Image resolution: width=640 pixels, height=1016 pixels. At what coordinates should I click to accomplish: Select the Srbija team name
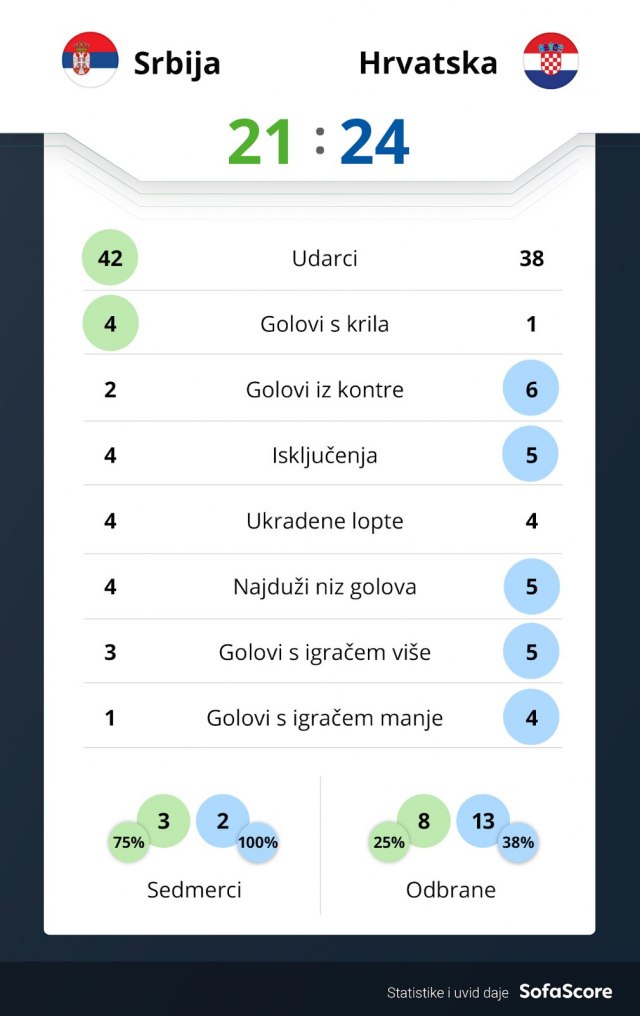click(177, 63)
